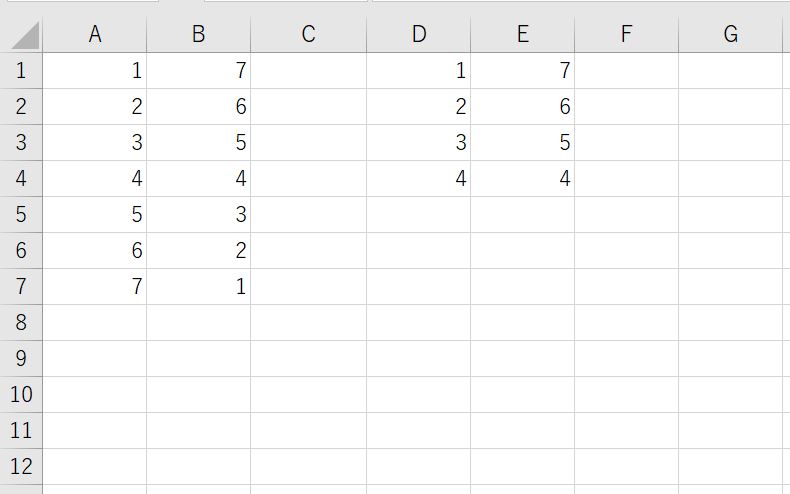Select column G header
The height and width of the screenshot is (494, 790).
(731, 34)
